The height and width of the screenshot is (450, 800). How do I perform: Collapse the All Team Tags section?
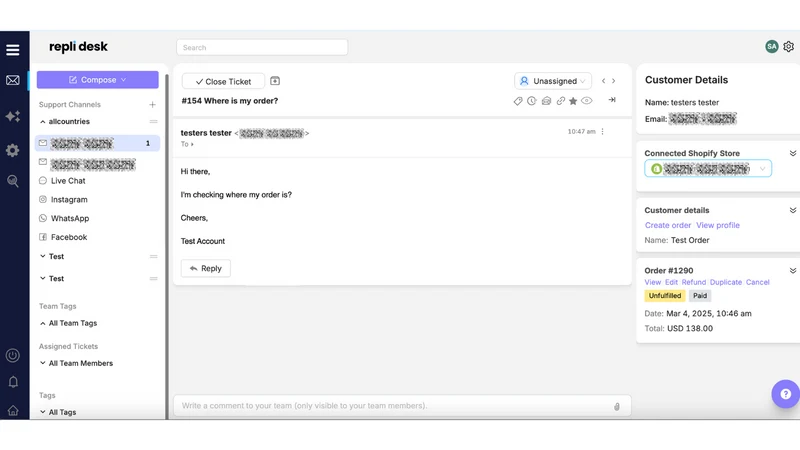(42, 323)
